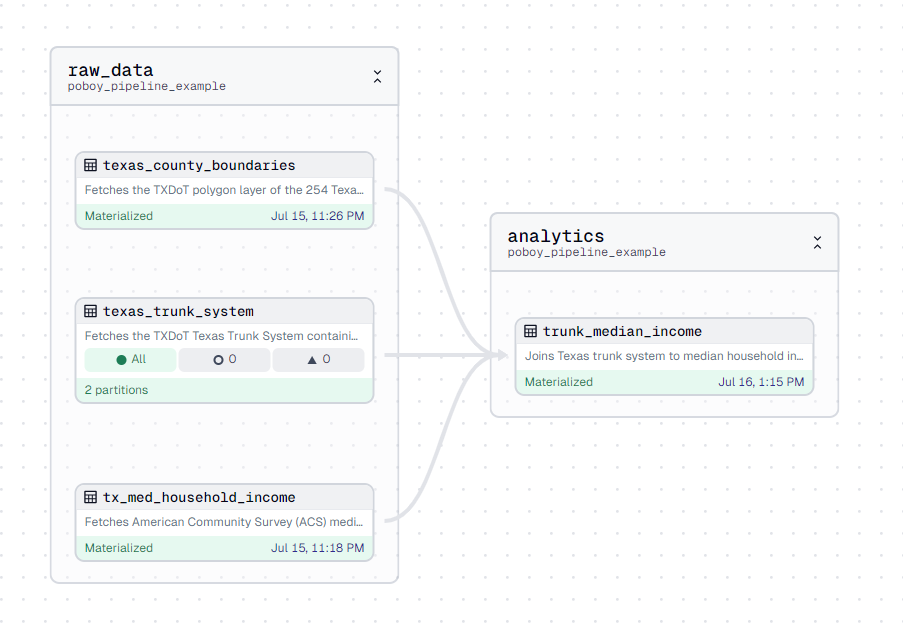Viewport: 903px width, 624px height.
Task: Click the table icon next to tx_med_household_income
Action: click(91, 497)
